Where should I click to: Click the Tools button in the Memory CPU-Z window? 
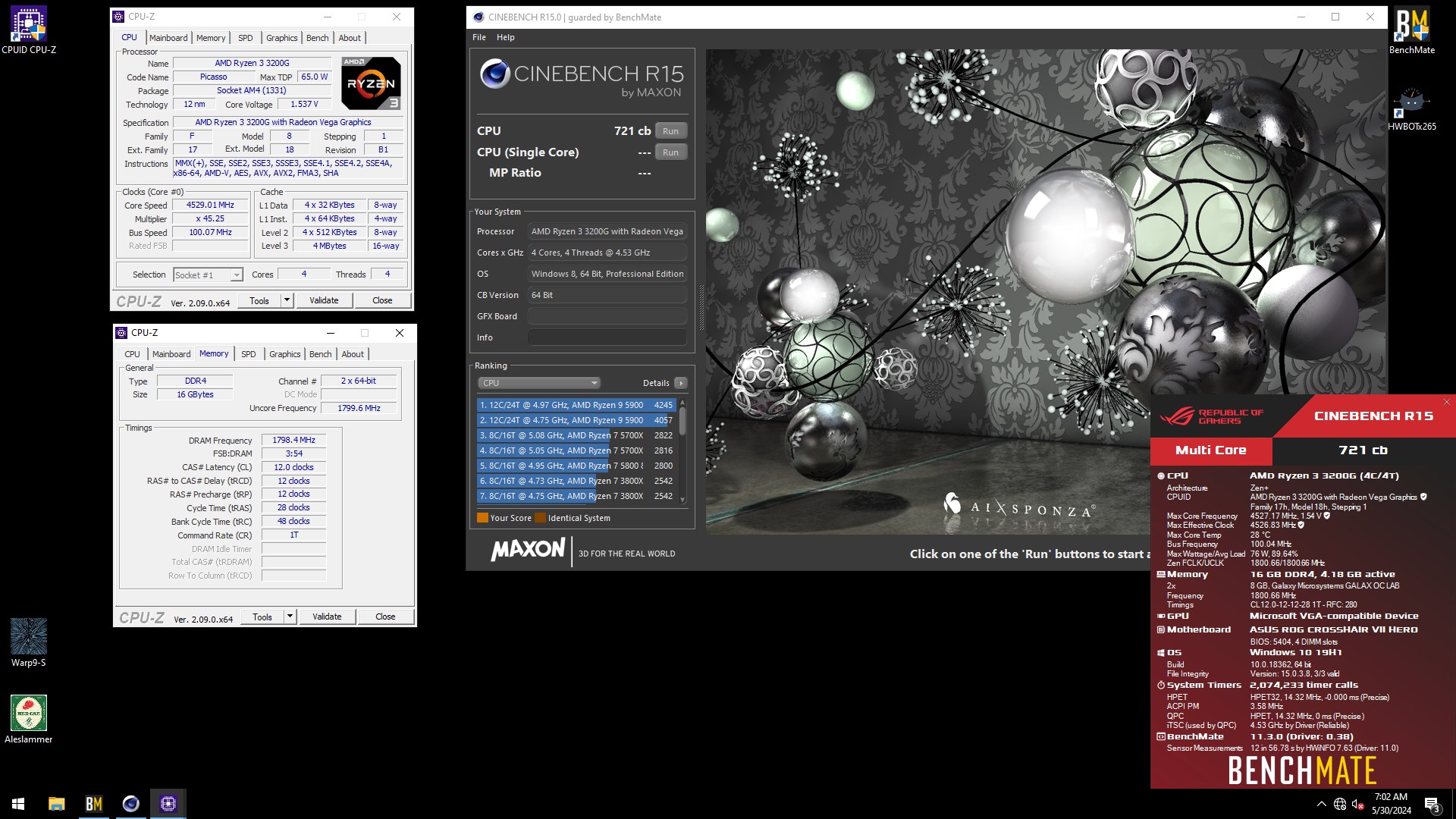tap(262, 617)
